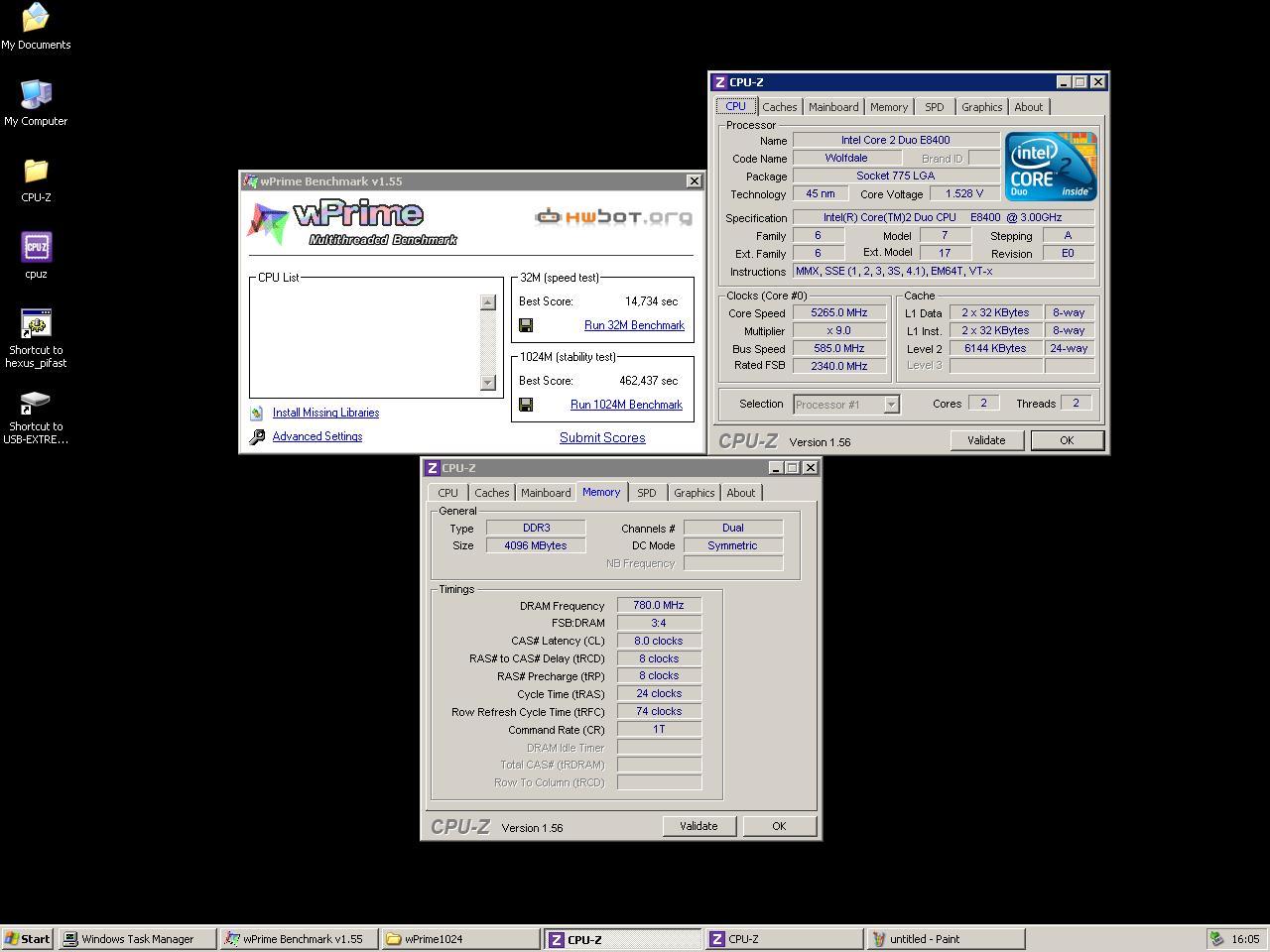Minimize the top CPU-Z window
Screen dimensions: 1270x952
pos(1064,82)
